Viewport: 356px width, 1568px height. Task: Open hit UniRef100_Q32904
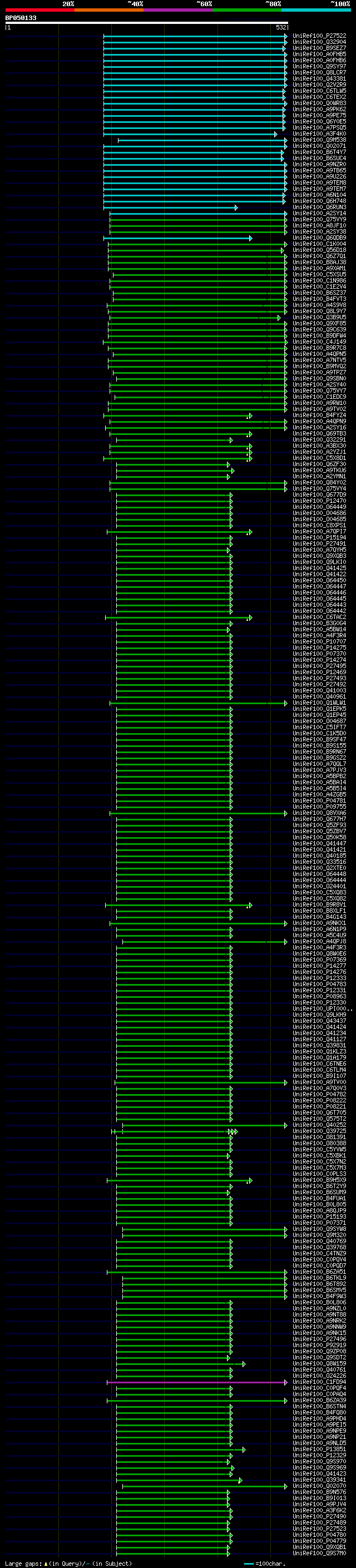(x=319, y=42)
